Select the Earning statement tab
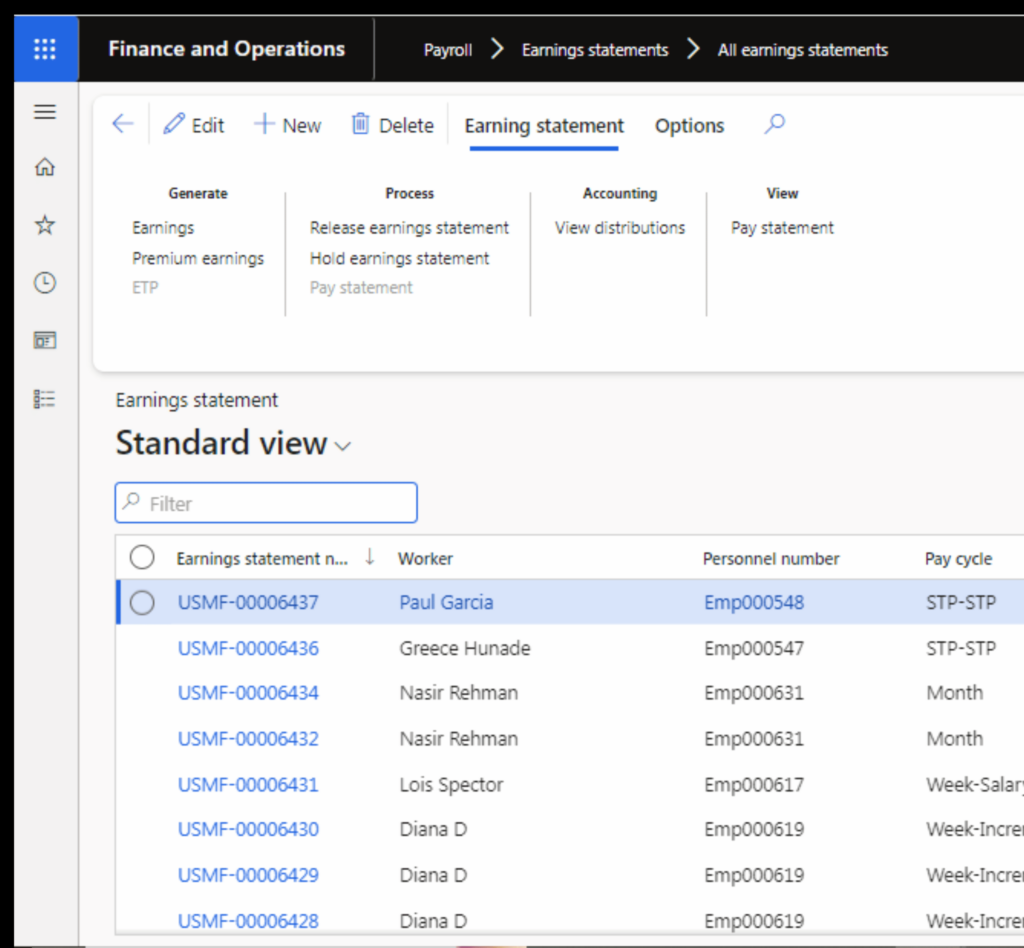 pyautogui.click(x=543, y=125)
